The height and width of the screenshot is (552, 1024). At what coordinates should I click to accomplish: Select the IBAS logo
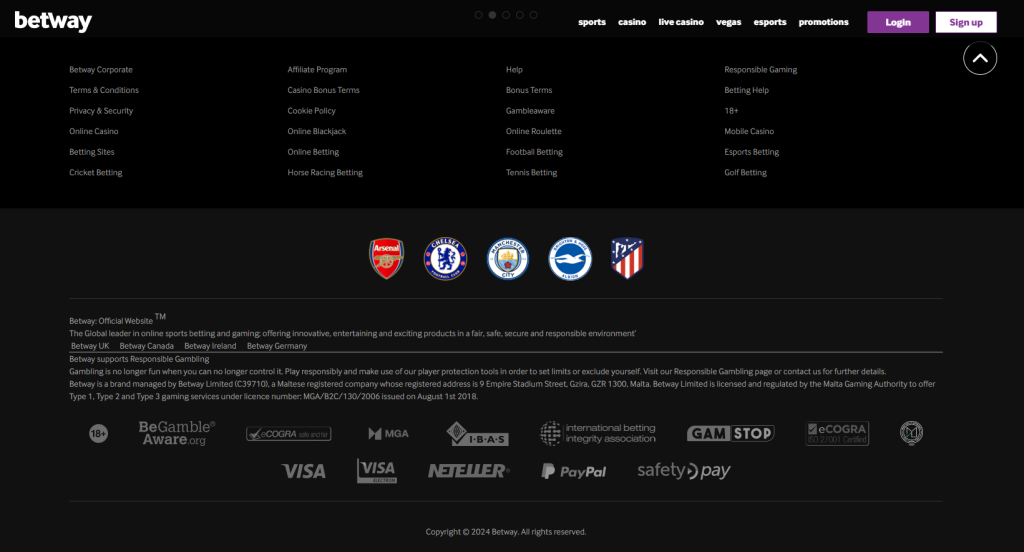point(477,434)
